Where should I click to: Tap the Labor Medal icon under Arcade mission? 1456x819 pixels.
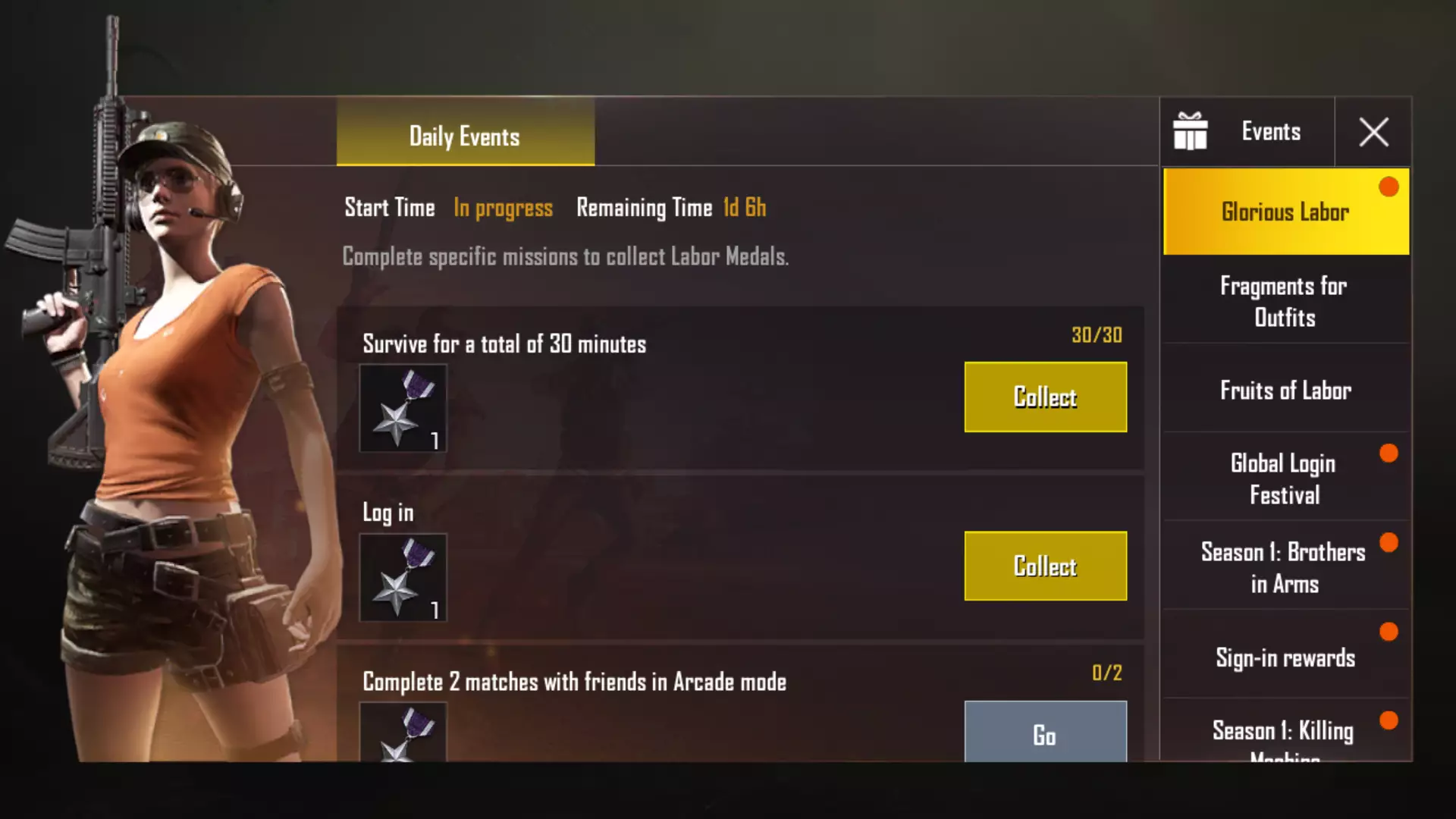403,733
